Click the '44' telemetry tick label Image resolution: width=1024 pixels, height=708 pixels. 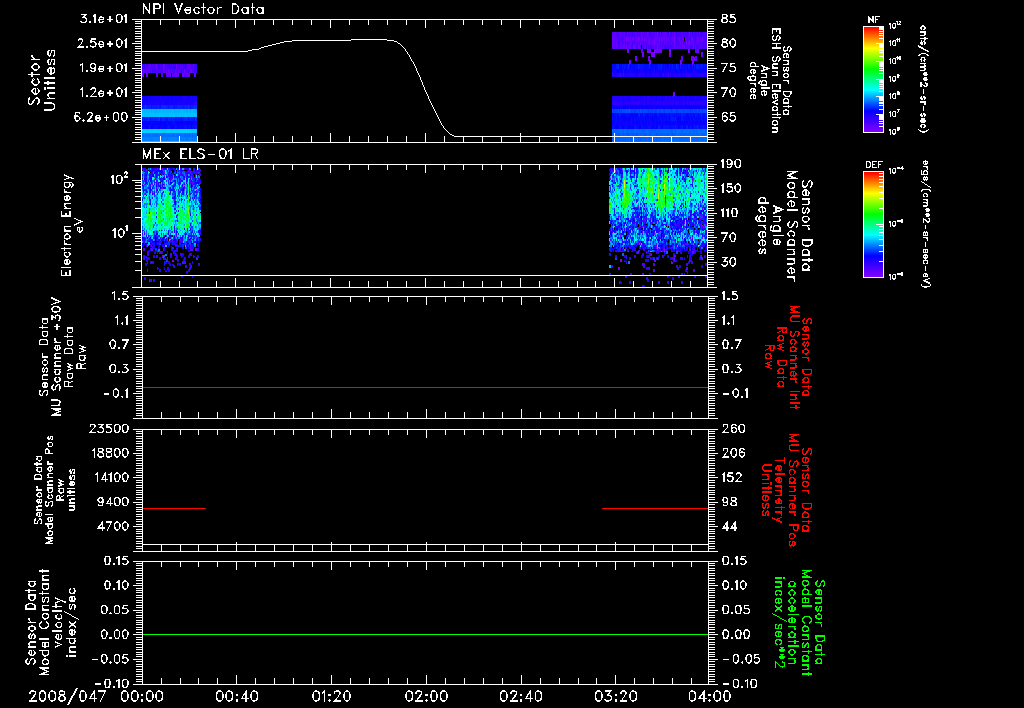click(729, 526)
